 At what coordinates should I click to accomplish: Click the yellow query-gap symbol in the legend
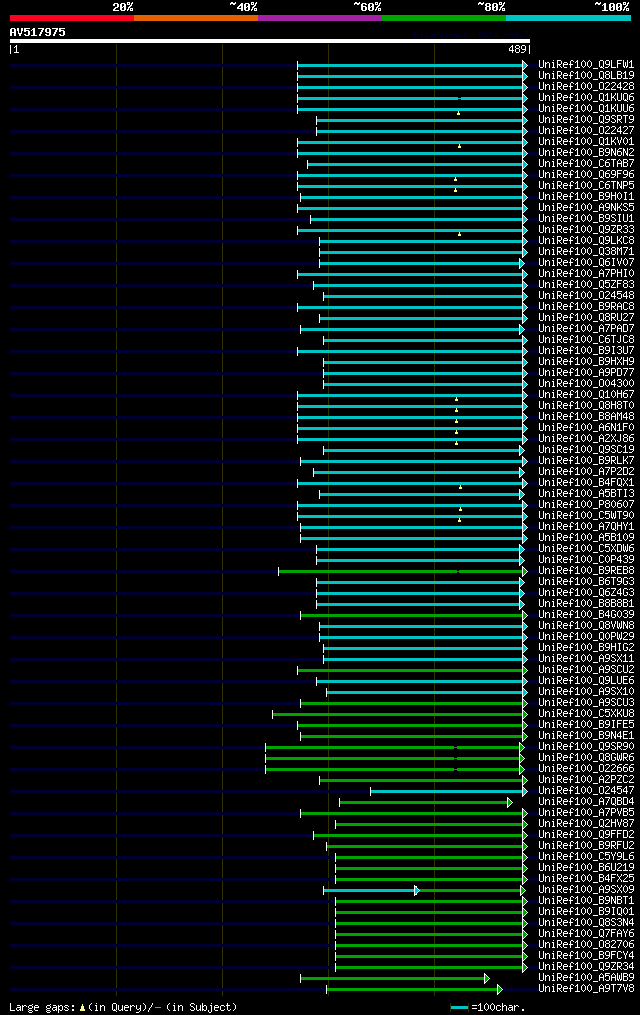click(82, 1008)
